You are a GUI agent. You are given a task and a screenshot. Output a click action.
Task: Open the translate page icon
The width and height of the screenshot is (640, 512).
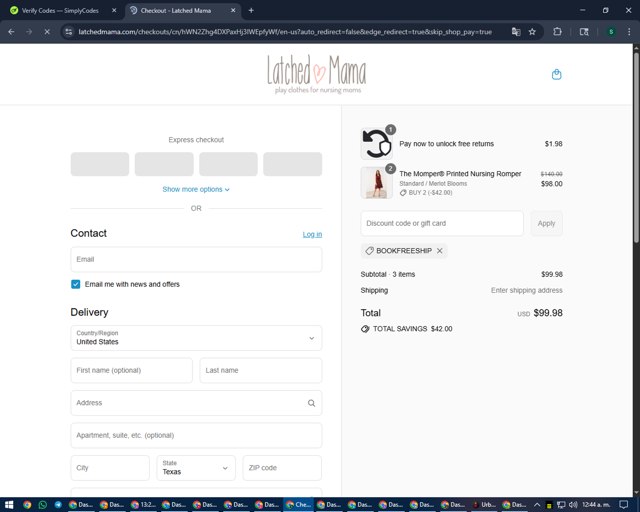click(516, 32)
